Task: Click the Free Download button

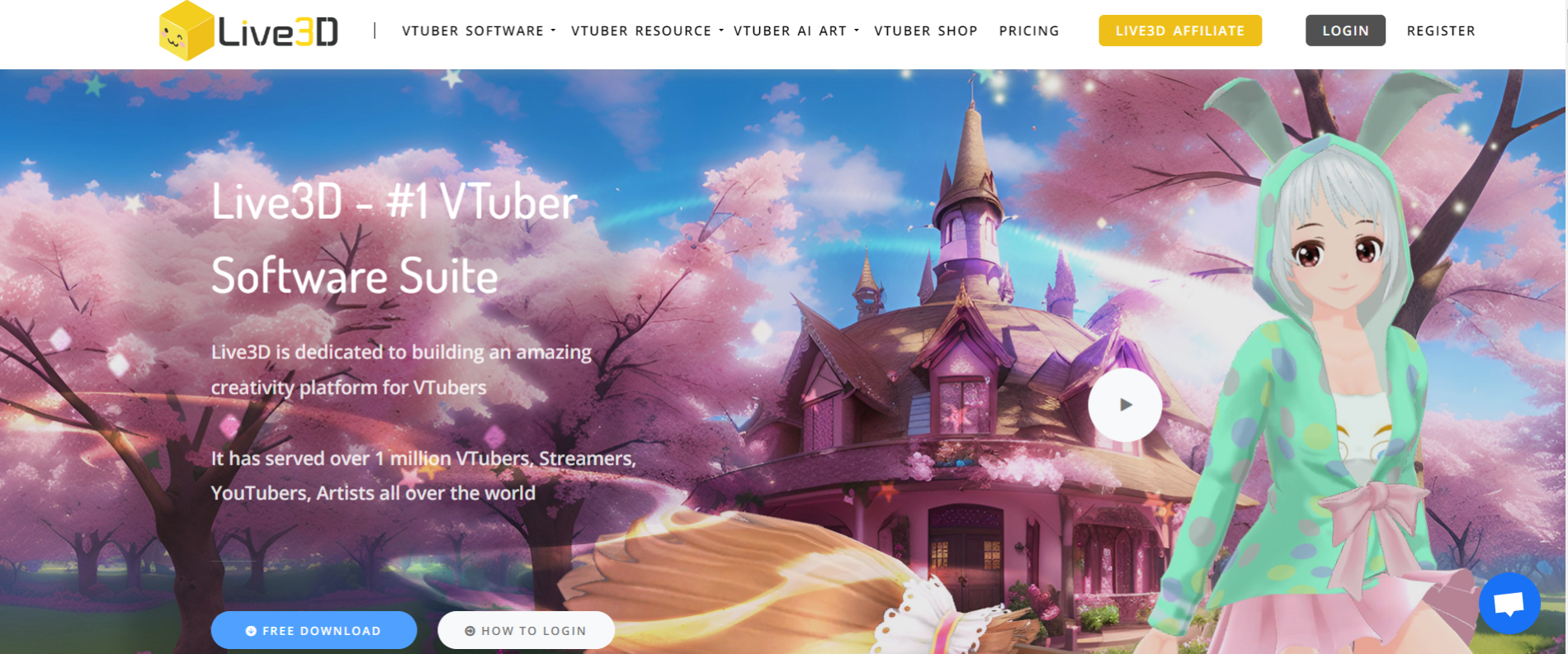Action: click(314, 630)
